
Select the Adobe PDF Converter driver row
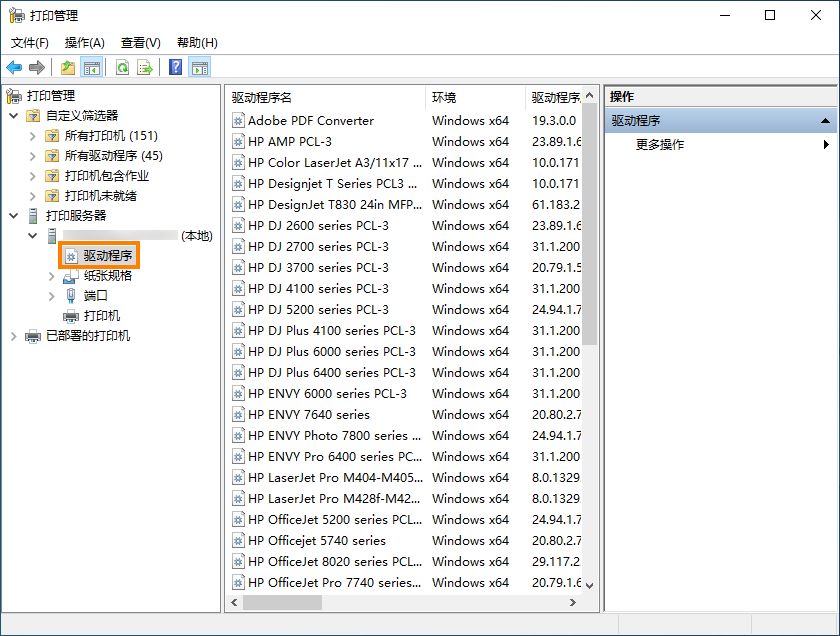[406, 121]
